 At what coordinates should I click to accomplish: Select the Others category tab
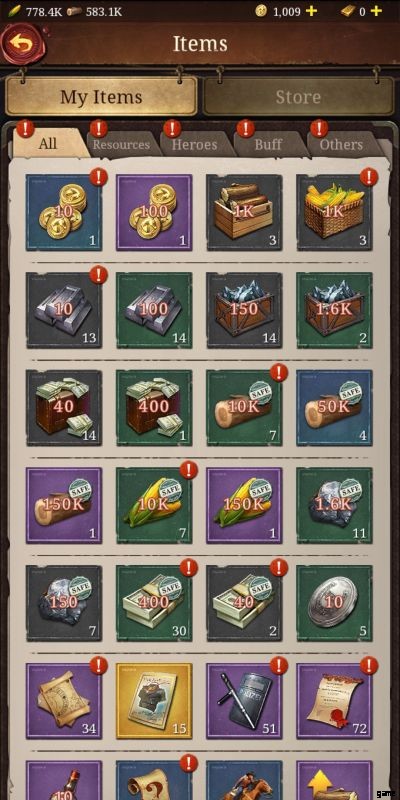point(341,144)
